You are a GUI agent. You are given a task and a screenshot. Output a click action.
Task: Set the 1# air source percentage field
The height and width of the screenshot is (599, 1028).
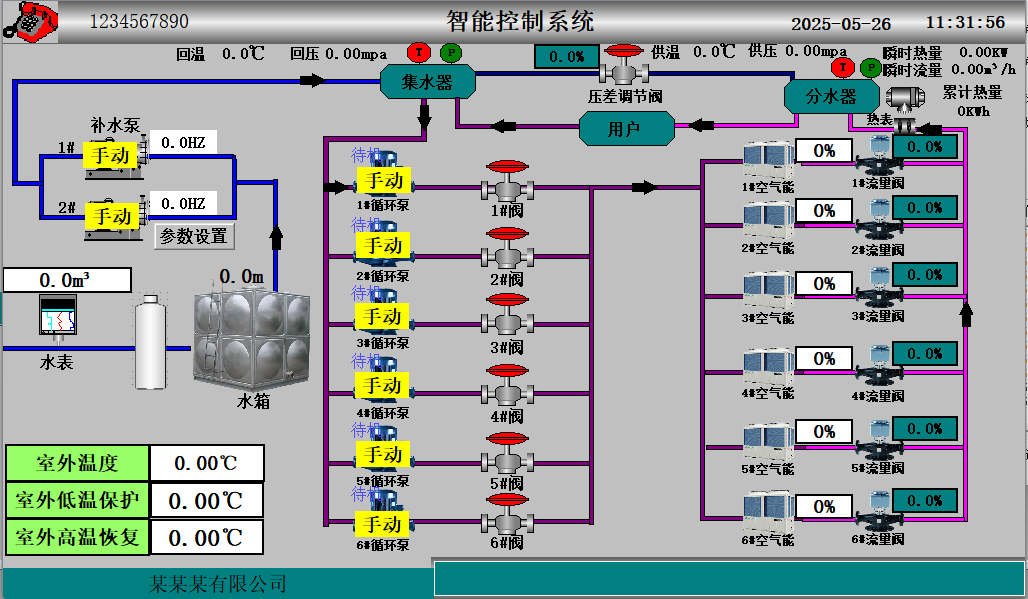tap(824, 151)
